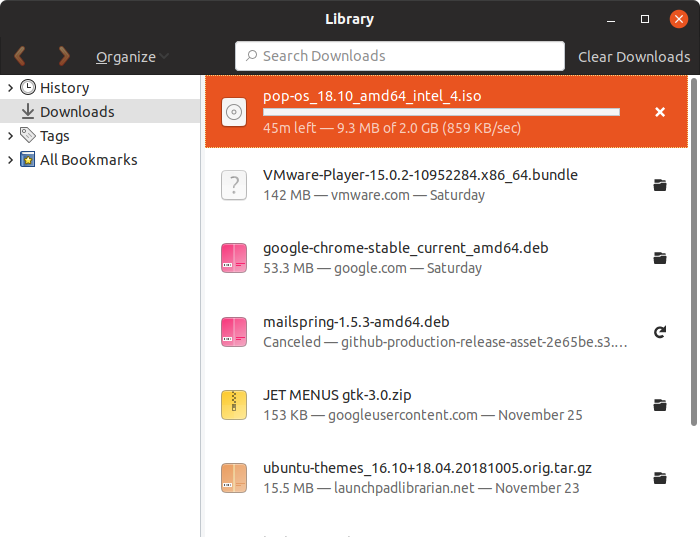Select google-chrome-stable_current_amd64.deb filename

(405, 248)
